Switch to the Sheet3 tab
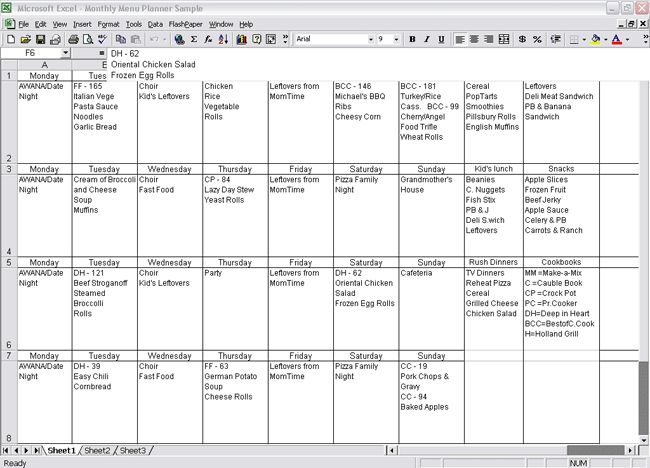This screenshot has width=650, height=468. 133,451
